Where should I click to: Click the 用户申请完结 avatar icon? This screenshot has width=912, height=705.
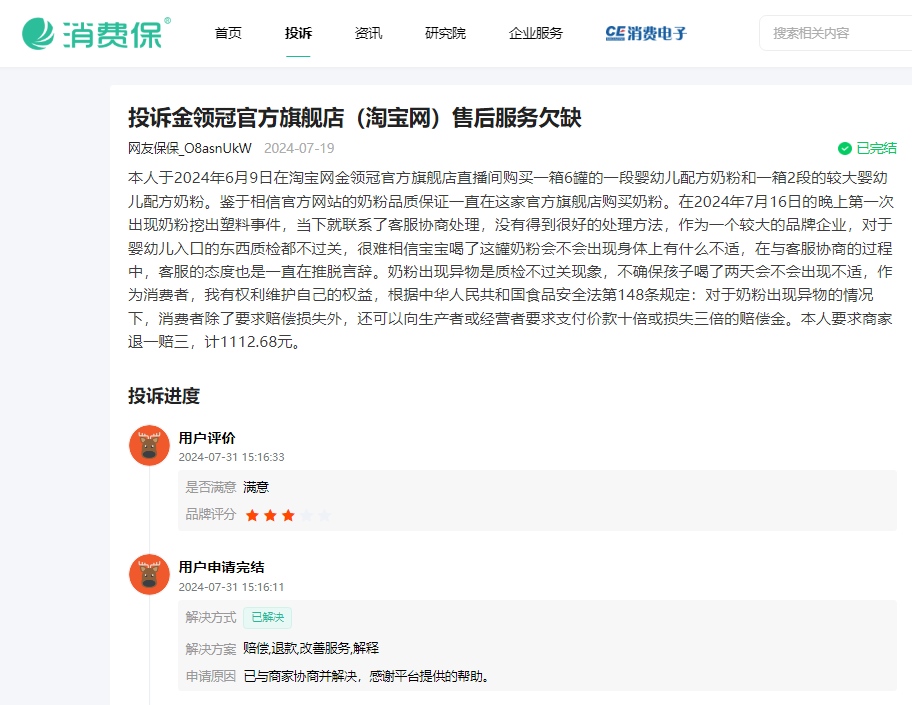149,575
